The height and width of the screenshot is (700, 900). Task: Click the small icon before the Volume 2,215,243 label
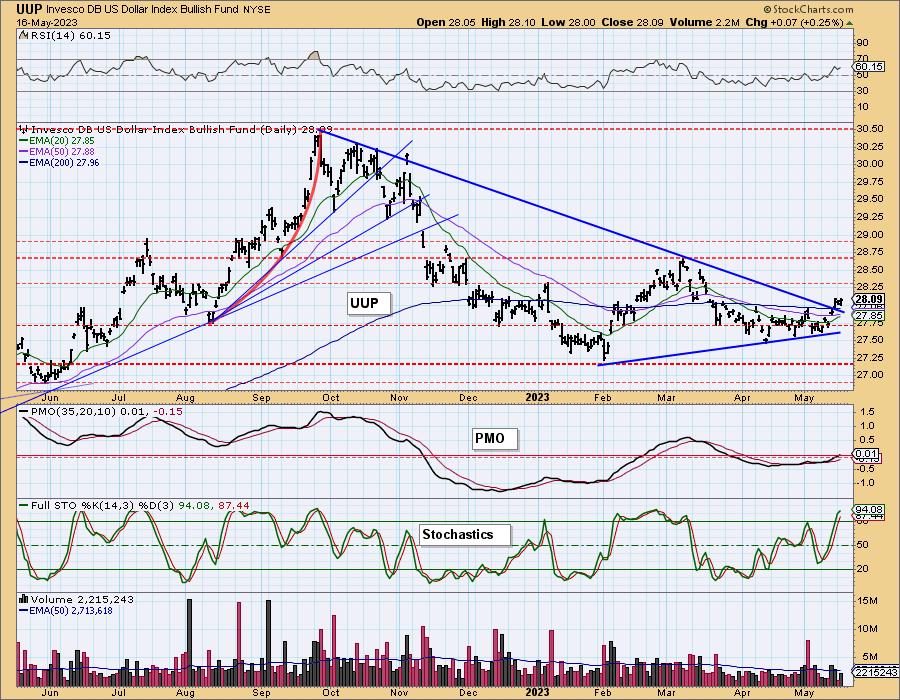point(24,599)
